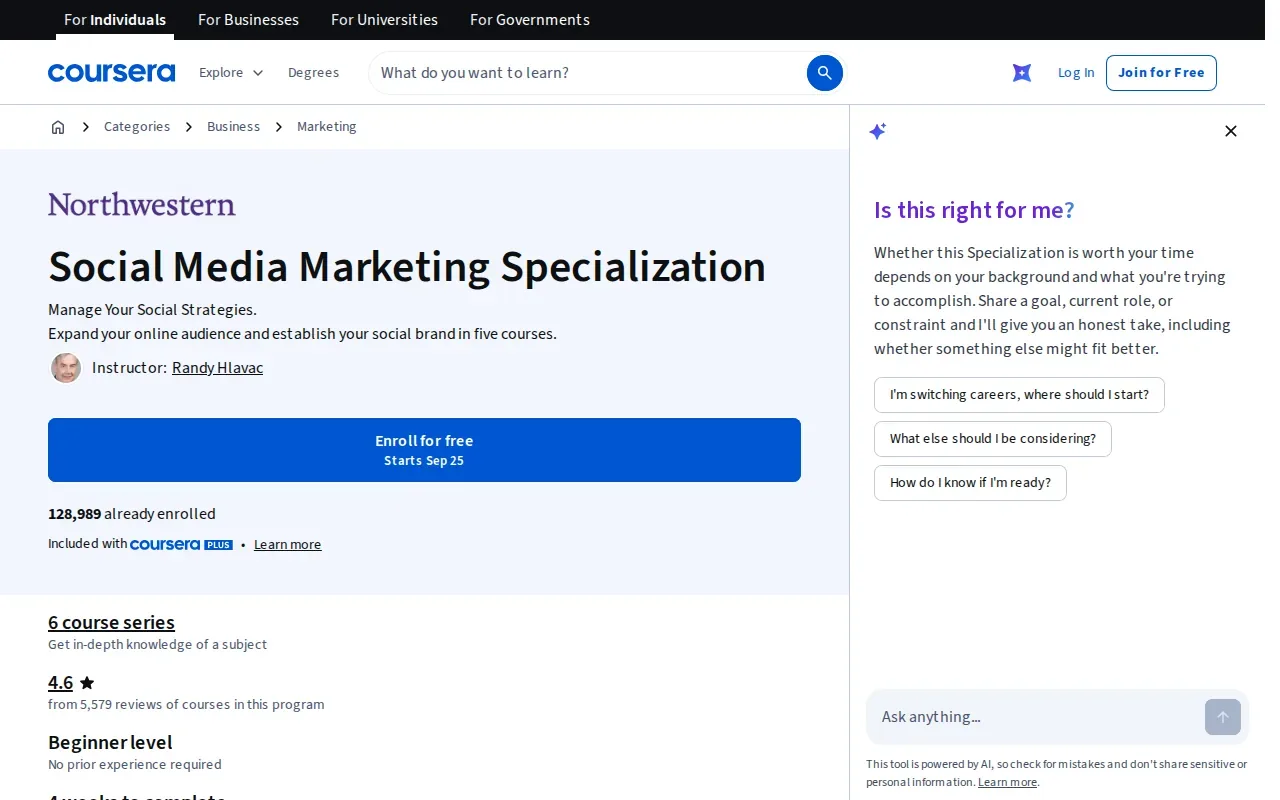The image size is (1280, 800).
Task: Open instructor Randy Hlavac's profile link
Action: 217,368
